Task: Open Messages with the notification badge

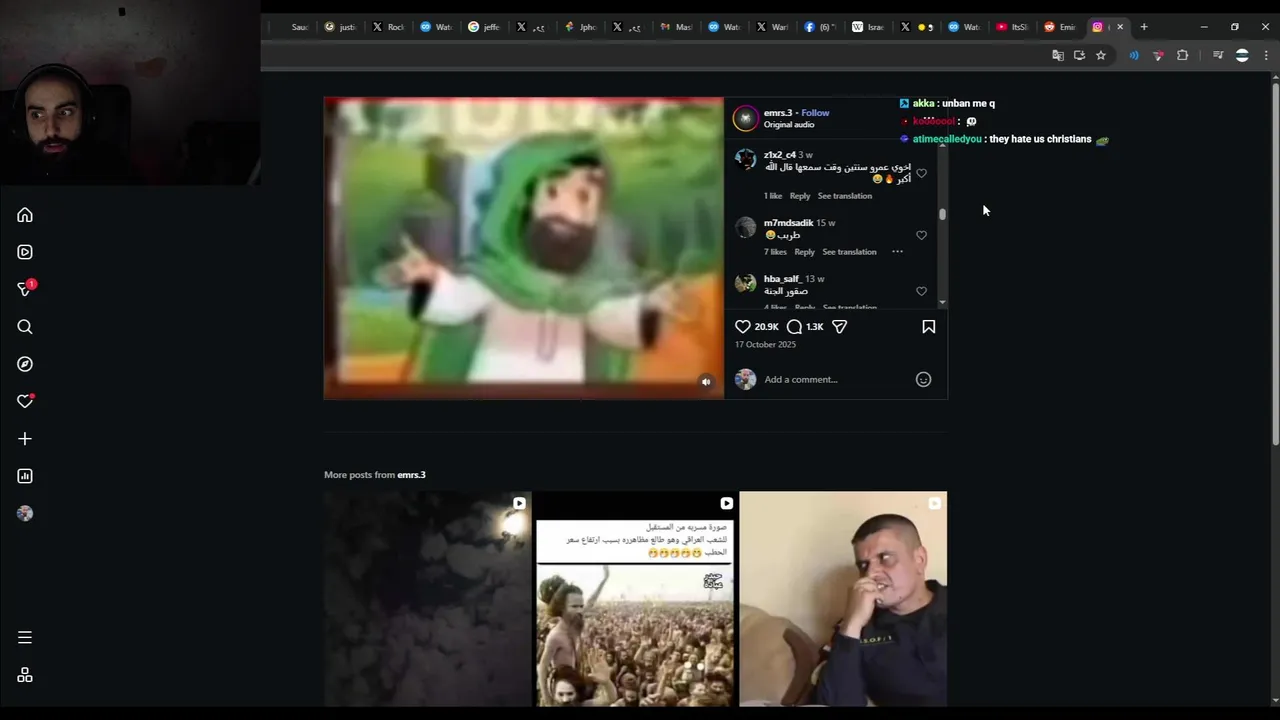Action: [x=26, y=289]
